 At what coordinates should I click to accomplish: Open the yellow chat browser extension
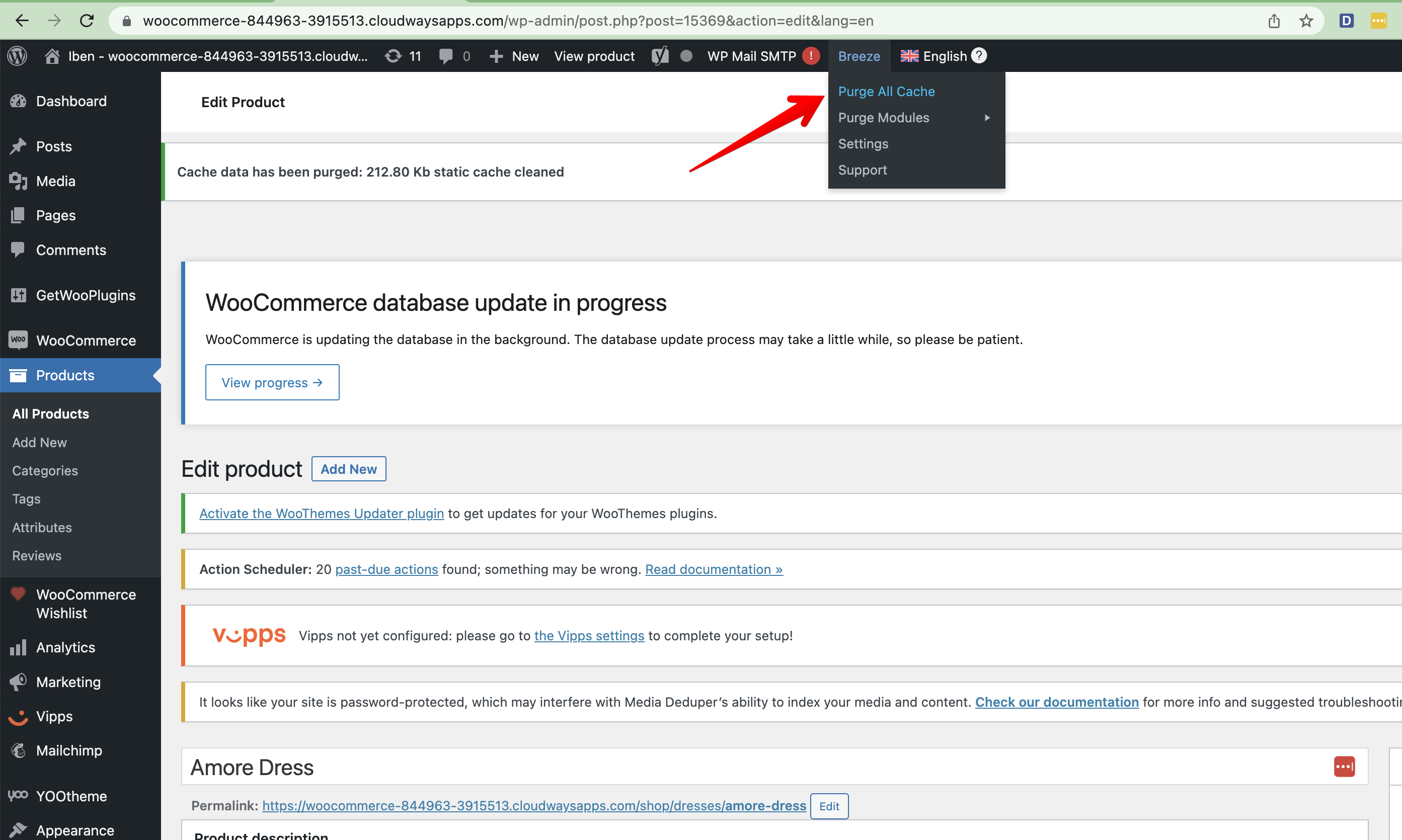1378,21
